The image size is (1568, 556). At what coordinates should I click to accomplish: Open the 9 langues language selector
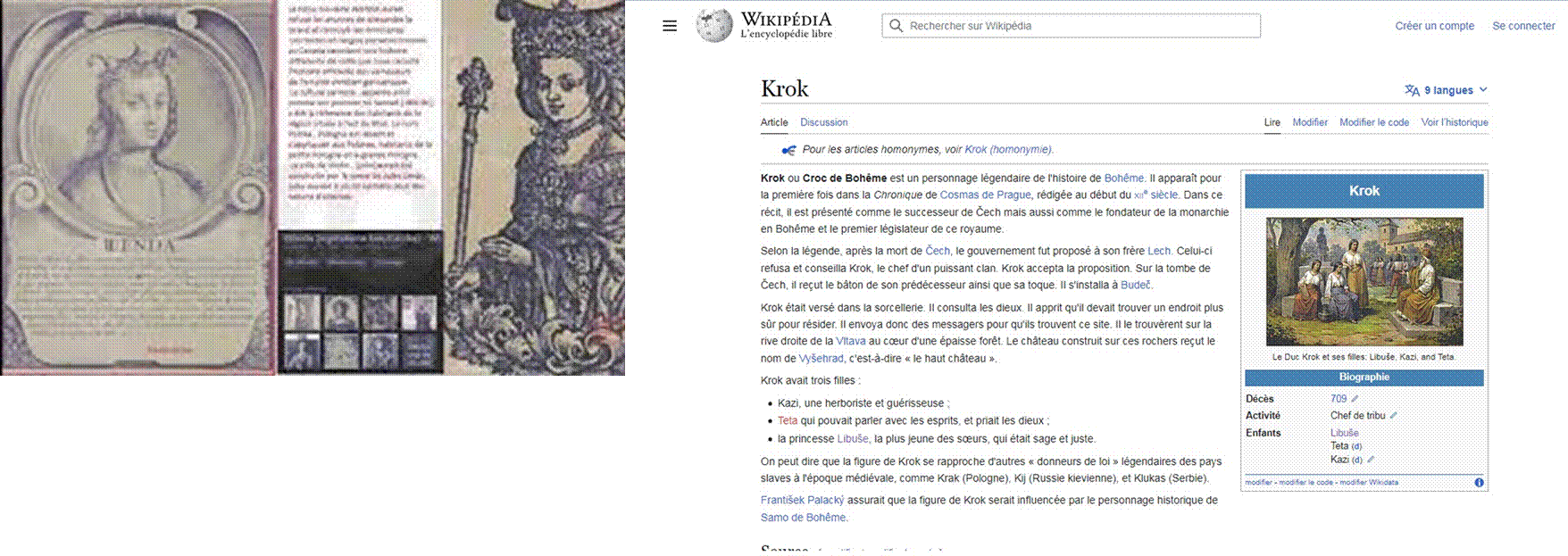[1447, 90]
